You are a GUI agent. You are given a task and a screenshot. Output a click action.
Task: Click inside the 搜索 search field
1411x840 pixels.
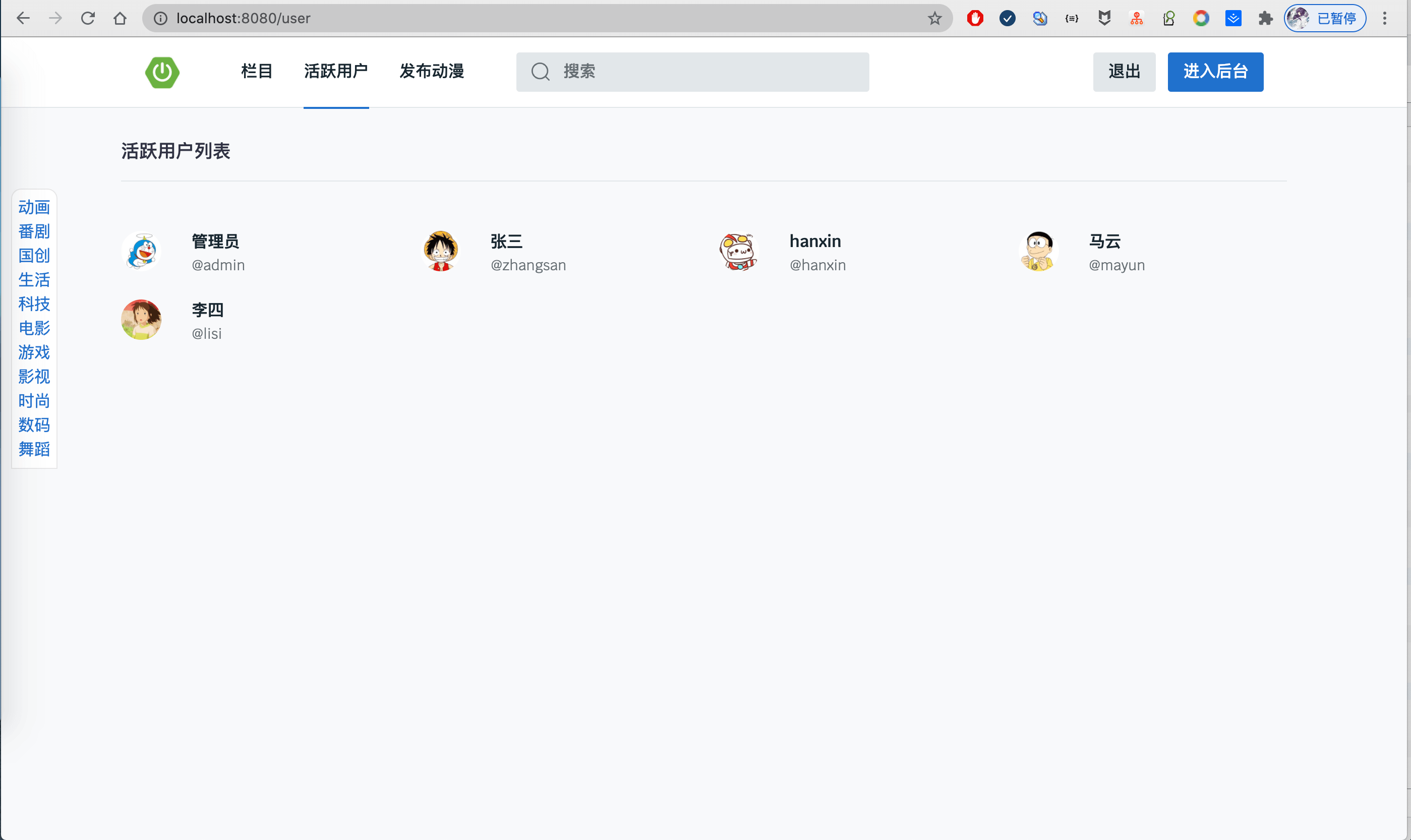679,72
